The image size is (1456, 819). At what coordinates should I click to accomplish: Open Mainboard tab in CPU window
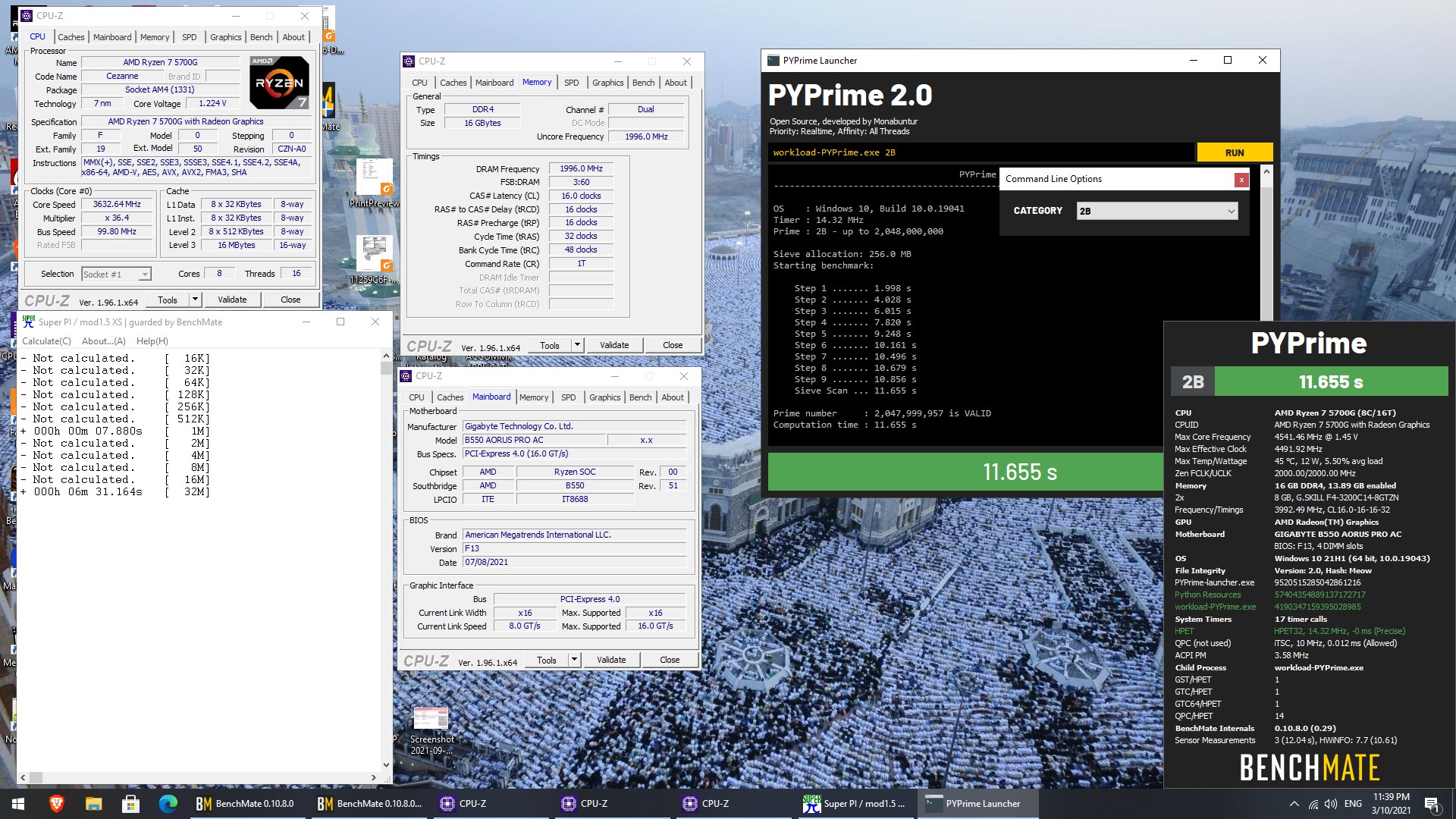112,37
